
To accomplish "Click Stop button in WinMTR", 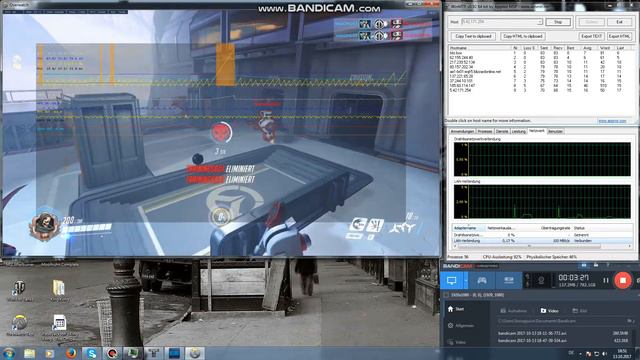I will [558, 22].
